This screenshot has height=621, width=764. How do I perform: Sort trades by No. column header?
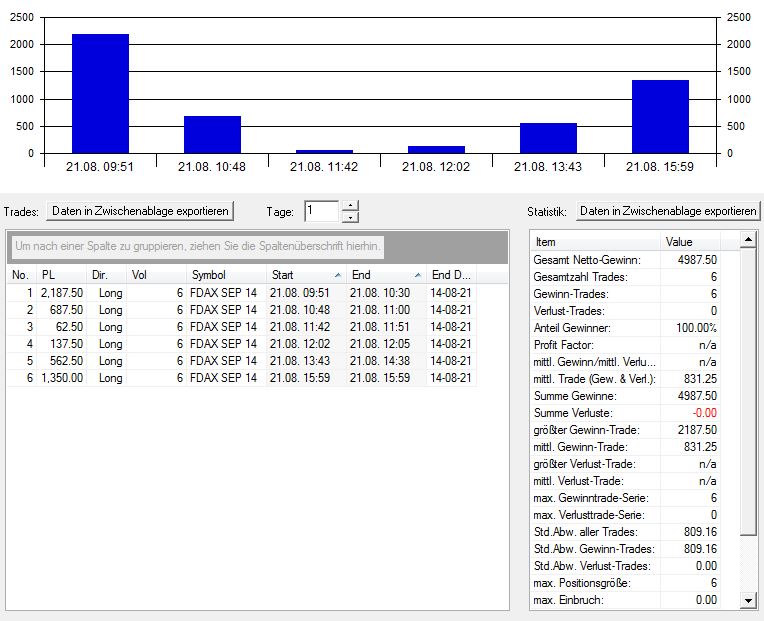click(x=22, y=275)
